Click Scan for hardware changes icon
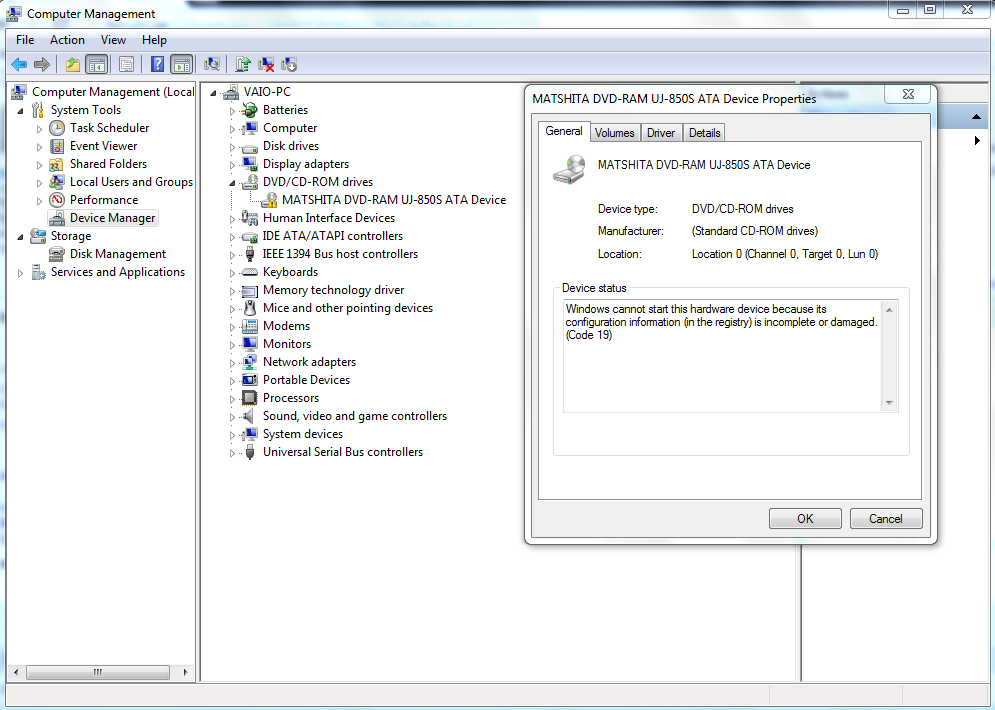This screenshot has width=995, height=710. [x=212, y=64]
